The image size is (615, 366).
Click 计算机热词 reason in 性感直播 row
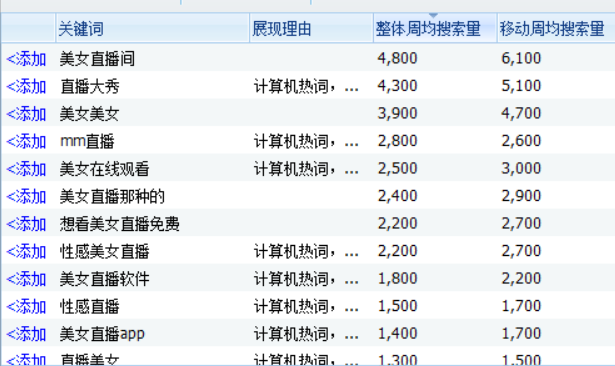306,307
